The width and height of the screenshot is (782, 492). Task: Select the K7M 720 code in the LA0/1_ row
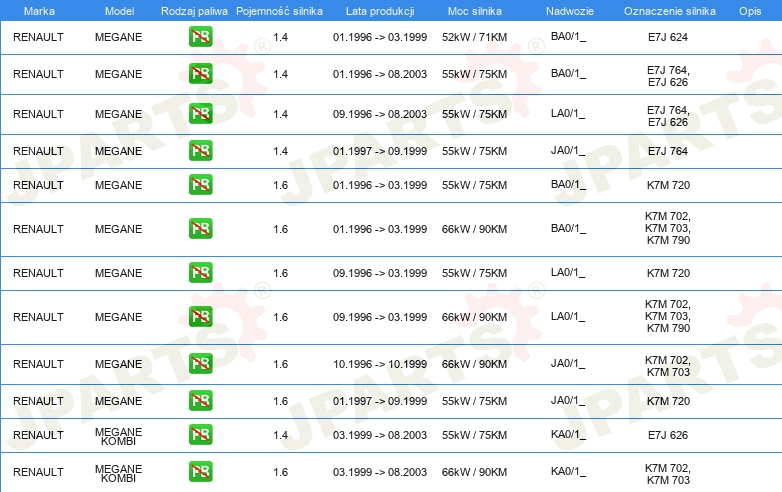668,273
